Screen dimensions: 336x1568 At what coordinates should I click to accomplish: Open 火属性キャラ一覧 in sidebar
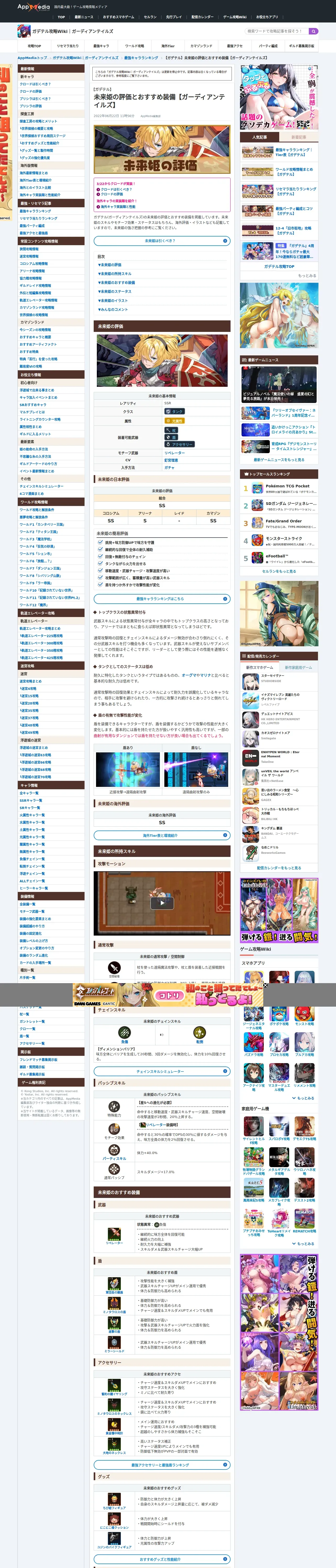32,815
